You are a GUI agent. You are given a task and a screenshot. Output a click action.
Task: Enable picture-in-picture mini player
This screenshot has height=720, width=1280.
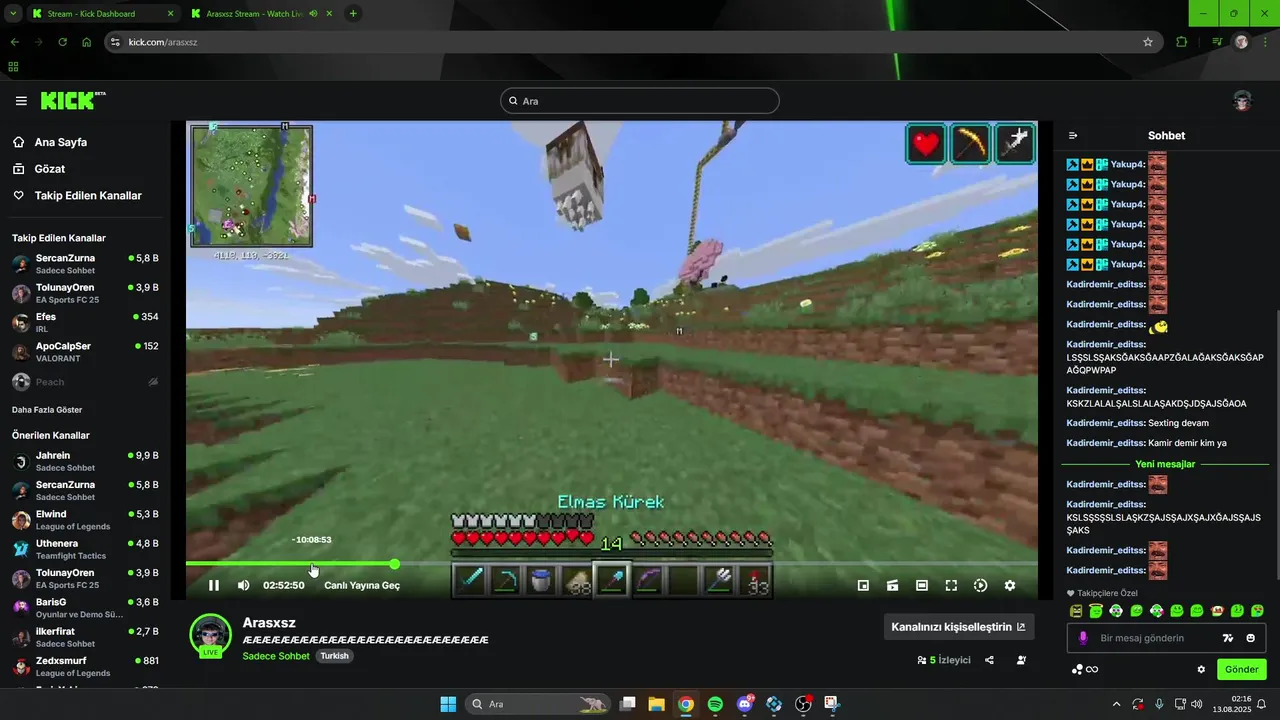coord(863,585)
